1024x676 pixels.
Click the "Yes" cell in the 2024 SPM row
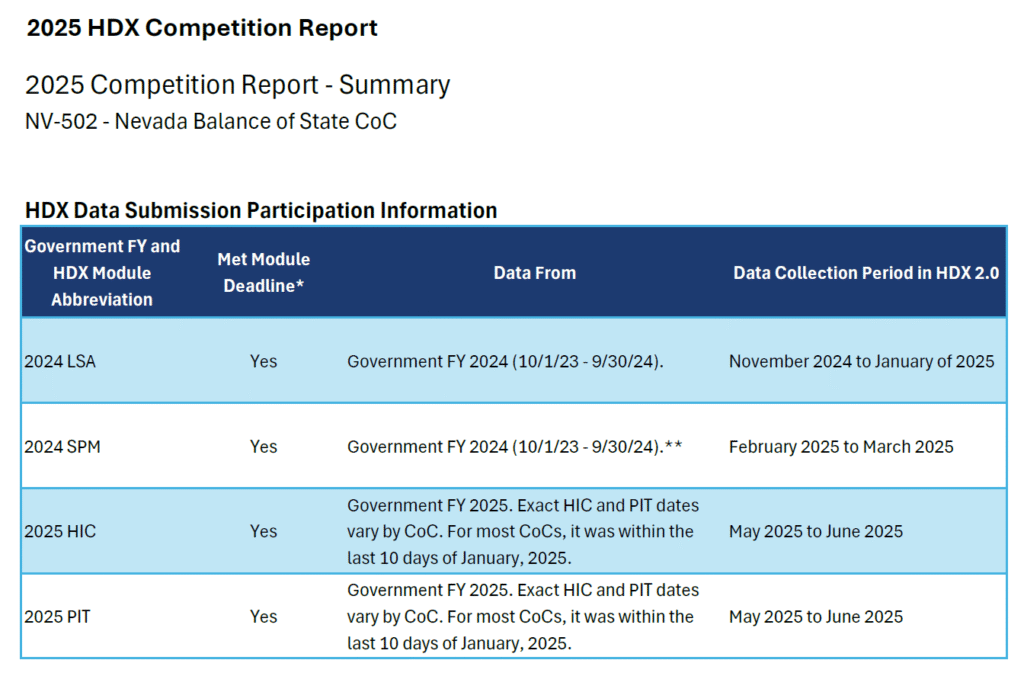point(263,446)
